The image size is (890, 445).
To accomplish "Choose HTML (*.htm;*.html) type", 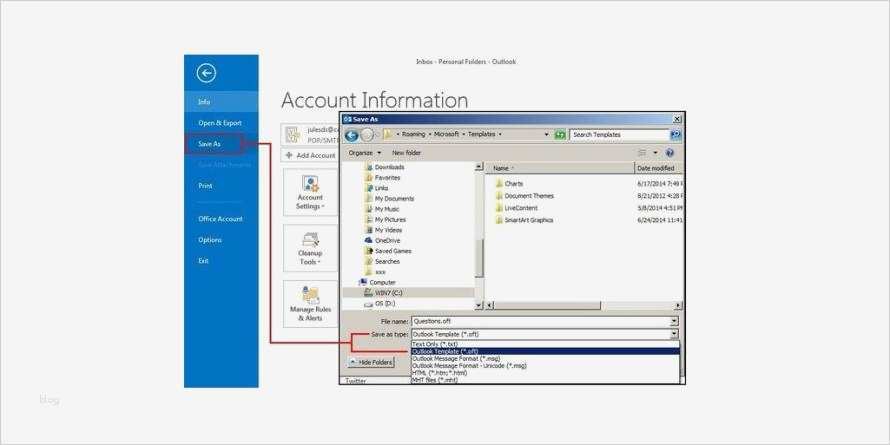I will coord(545,373).
